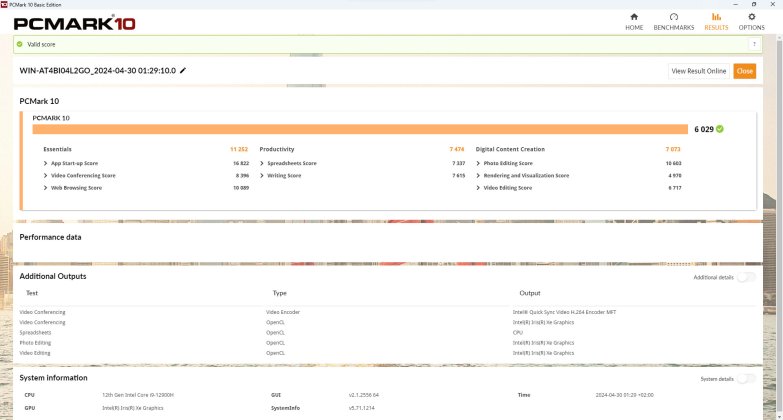The width and height of the screenshot is (783, 420).
Task: Click the orange PCMark 10 score bar
Action: [360, 129]
